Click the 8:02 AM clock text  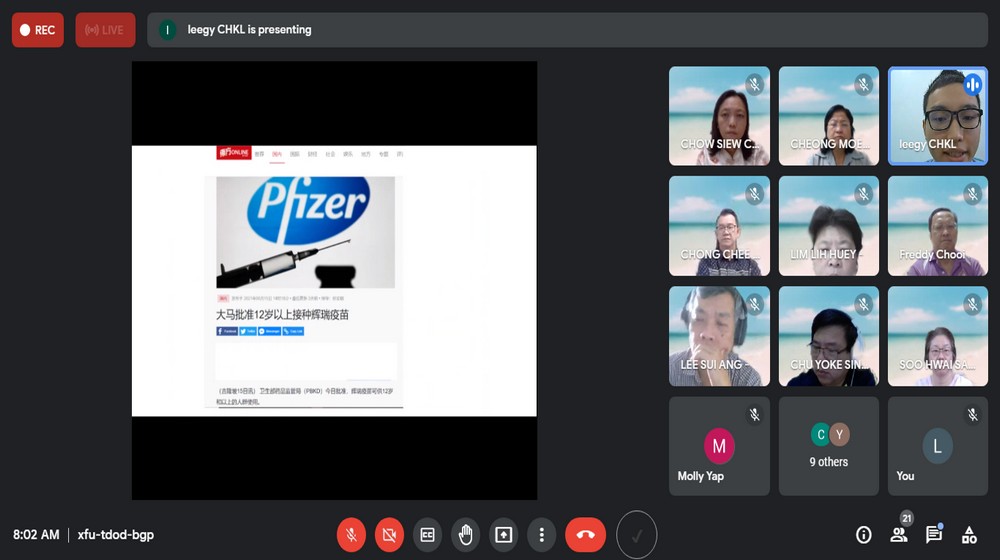36,534
